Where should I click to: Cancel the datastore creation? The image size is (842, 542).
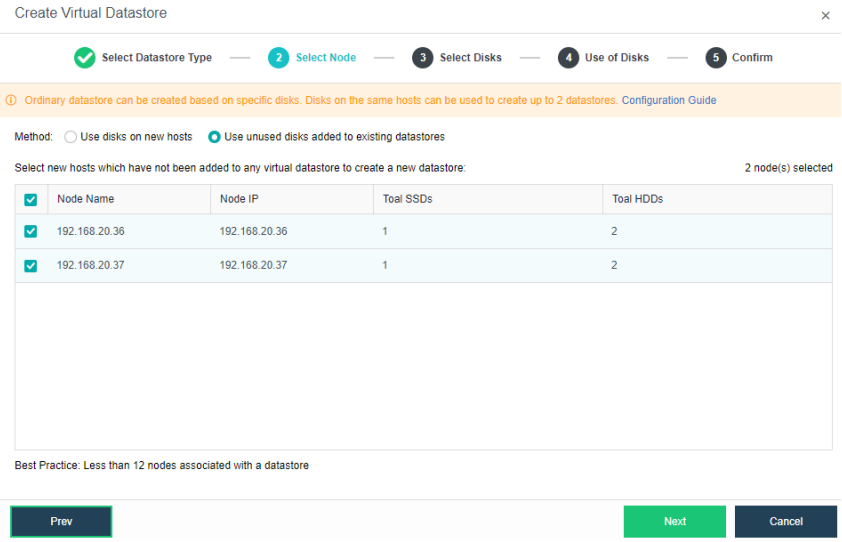785,521
